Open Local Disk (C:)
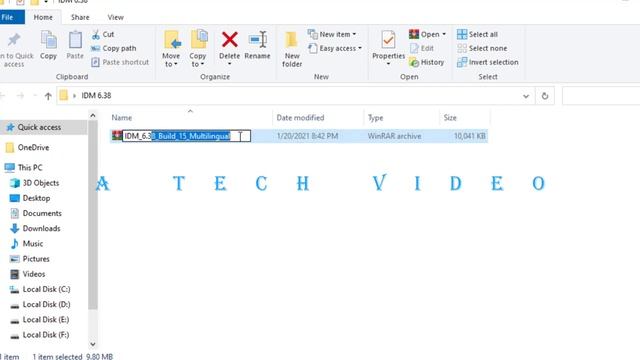The height and width of the screenshot is (360, 640). pos(46,289)
